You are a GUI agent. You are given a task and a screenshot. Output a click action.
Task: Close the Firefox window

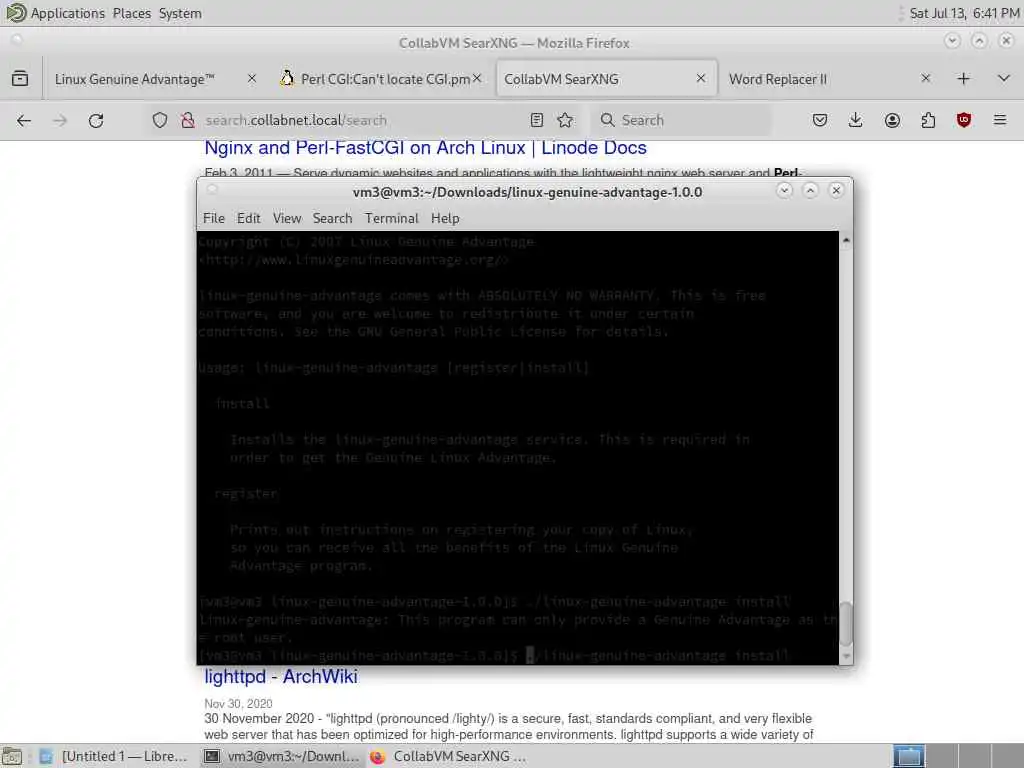point(1006,40)
